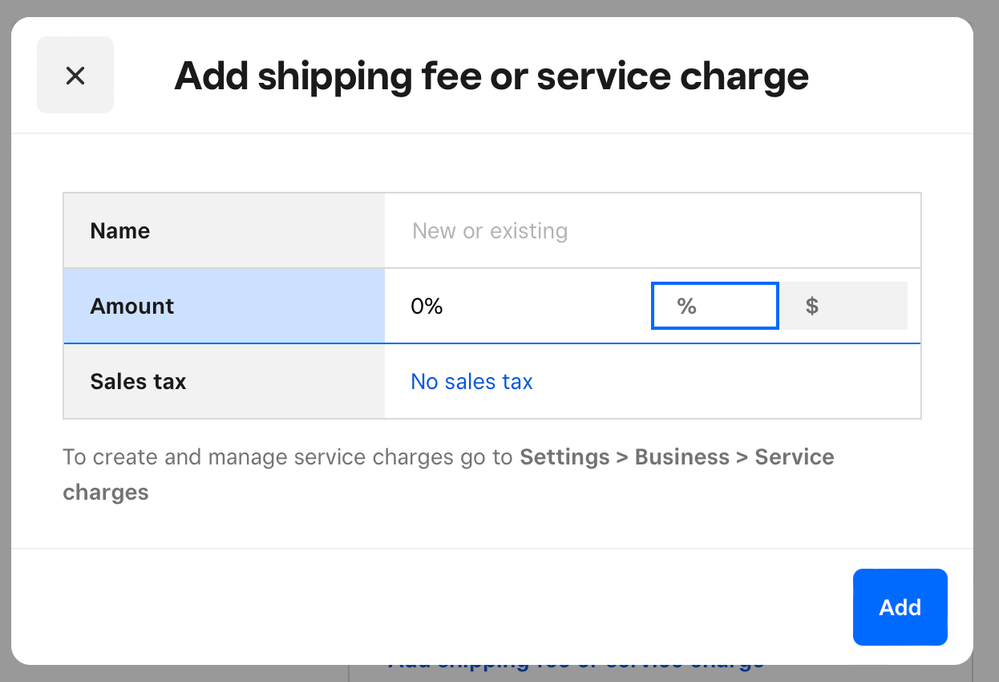Click Service charges in the helper text
This screenshot has width=999, height=682.
click(x=794, y=458)
